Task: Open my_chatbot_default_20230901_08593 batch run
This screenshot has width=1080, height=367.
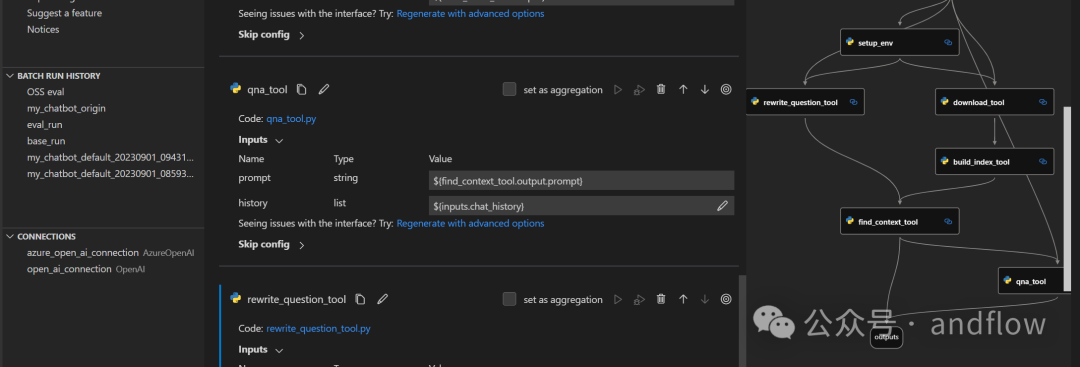Action: 110,174
